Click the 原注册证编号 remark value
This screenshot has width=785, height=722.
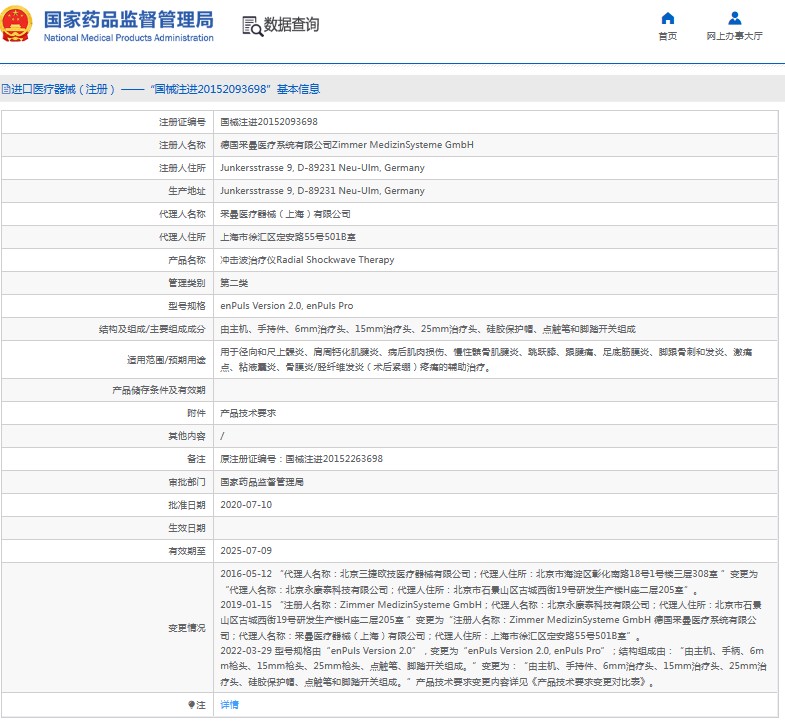pos(301,459)
